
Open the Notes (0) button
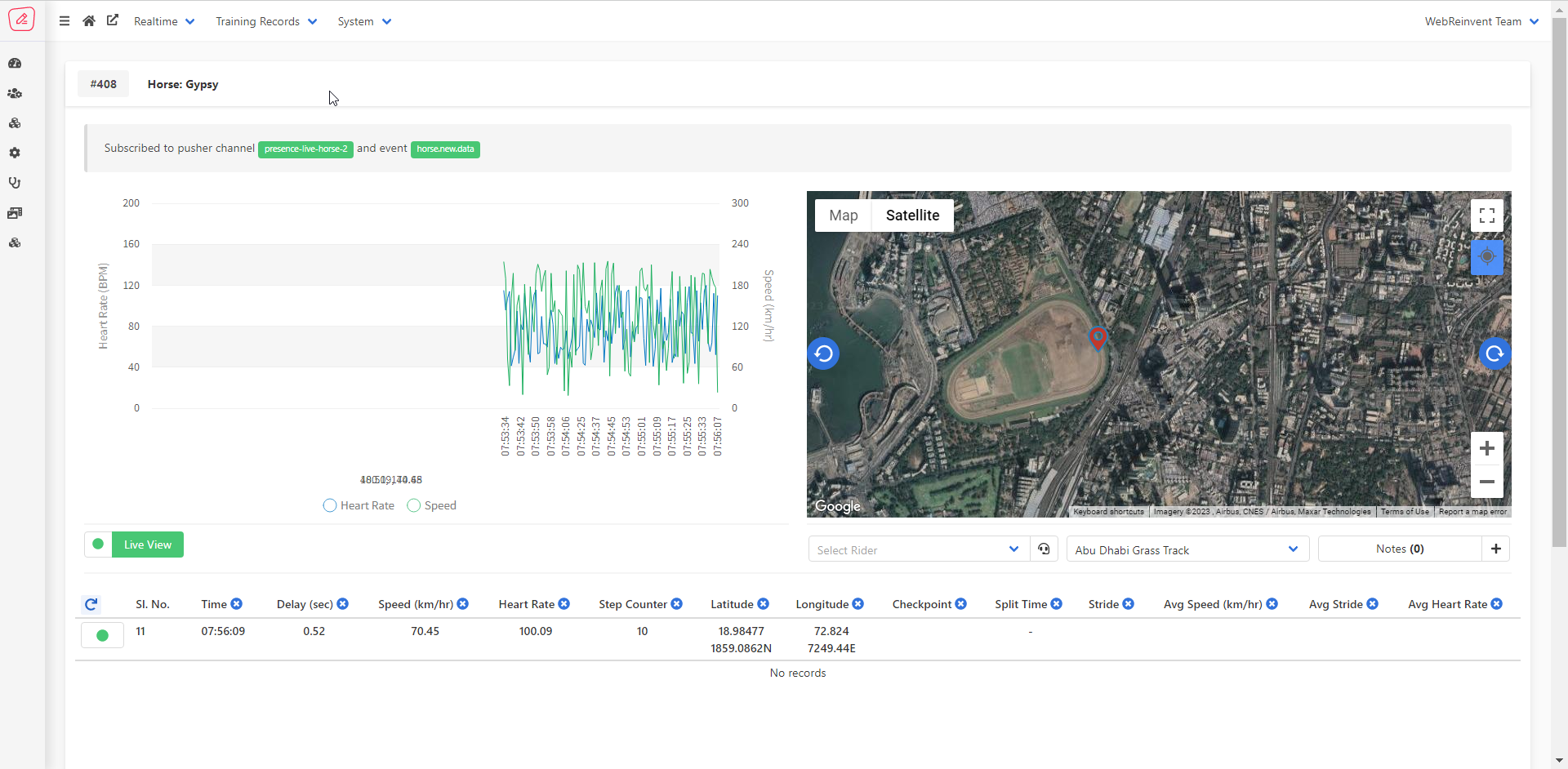(x=1399, y=549)
